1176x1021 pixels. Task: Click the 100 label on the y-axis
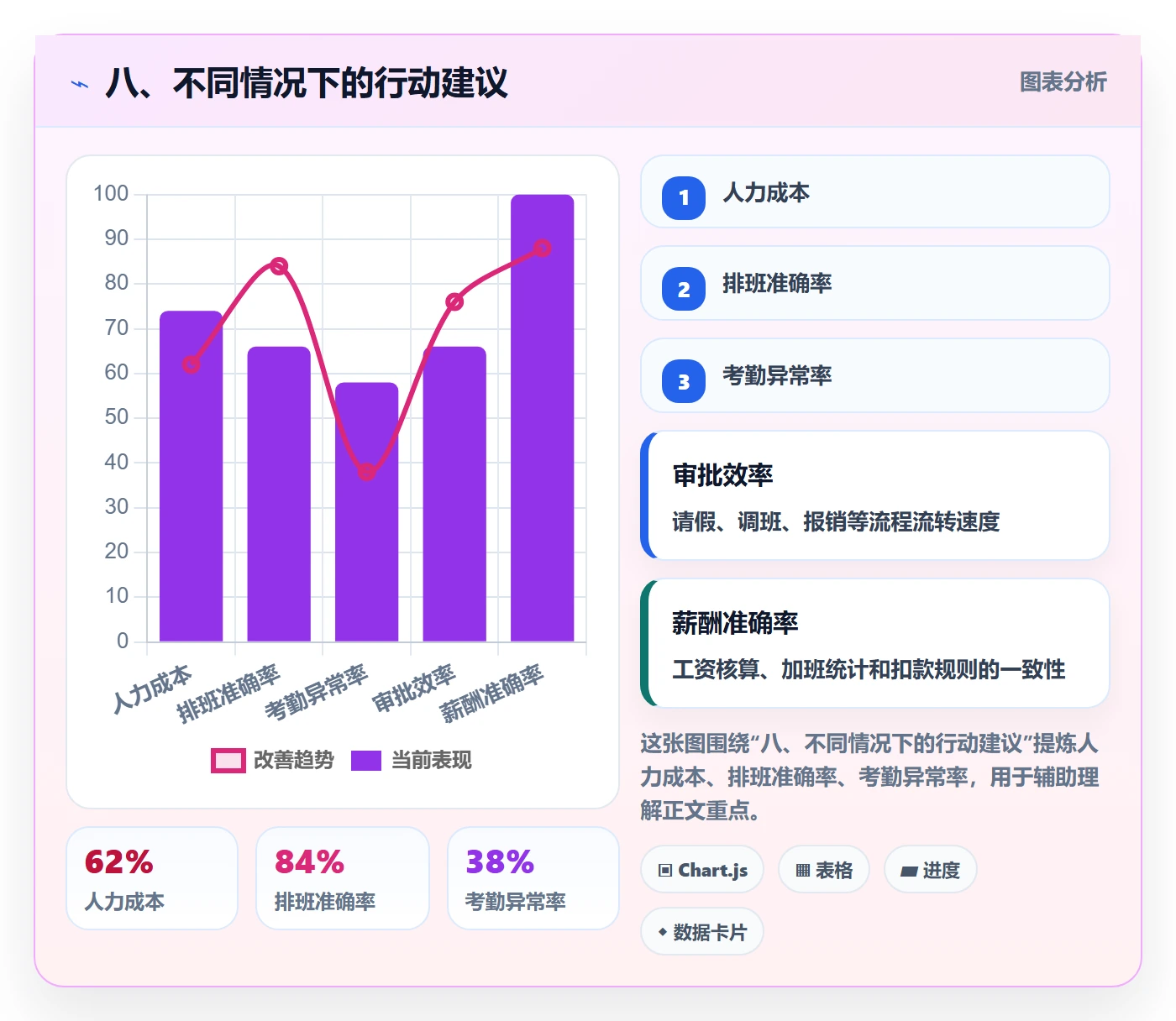tap(111, 194)
